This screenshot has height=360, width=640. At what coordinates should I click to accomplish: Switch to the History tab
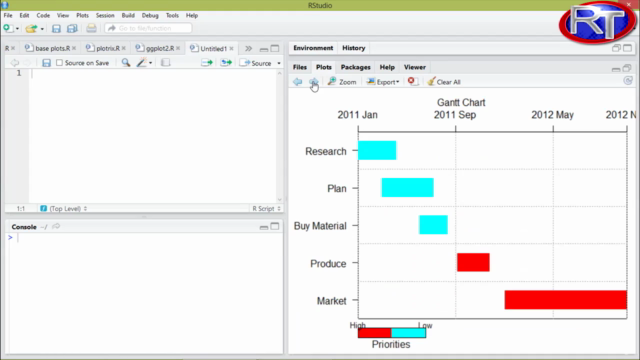[x=353, y=48]
